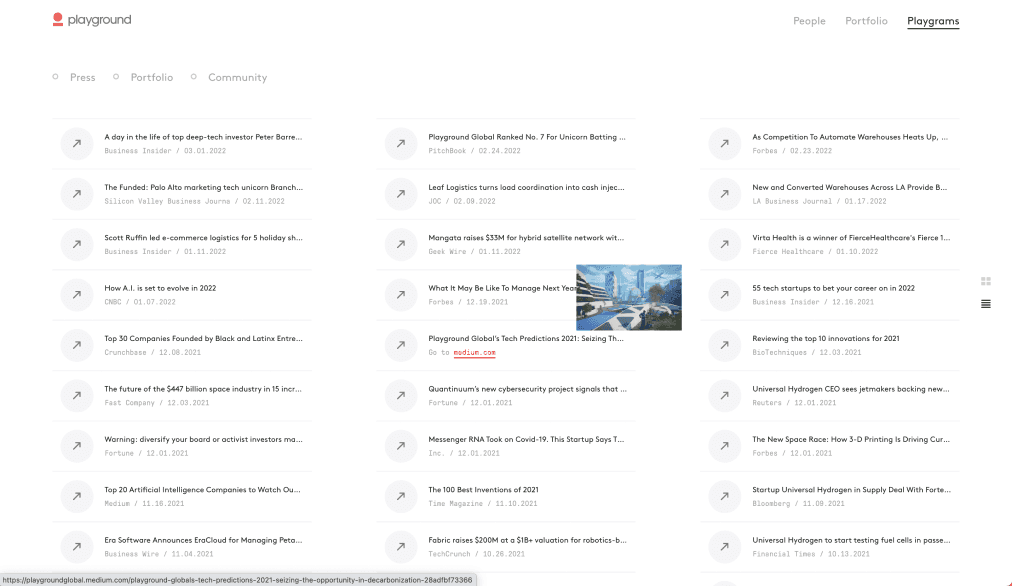Click arrow icon for top 10 innovations article
The image size is (1012, 586).
[725, 345]
